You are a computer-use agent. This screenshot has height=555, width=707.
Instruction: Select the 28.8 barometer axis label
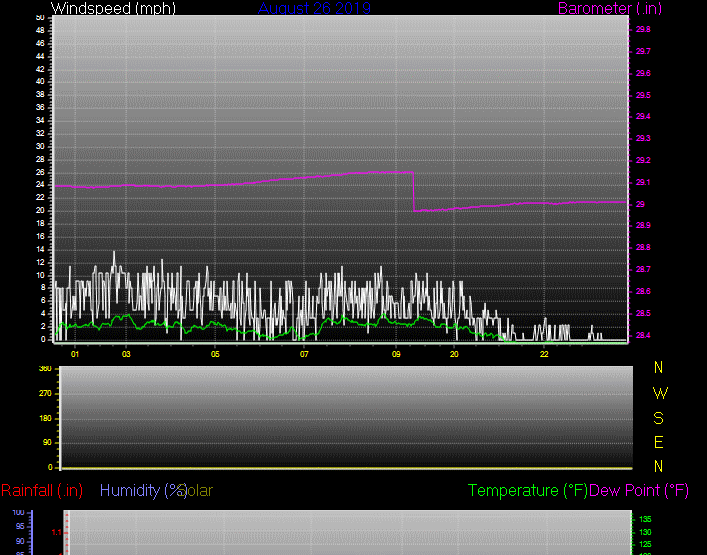(x=643, y=248)
